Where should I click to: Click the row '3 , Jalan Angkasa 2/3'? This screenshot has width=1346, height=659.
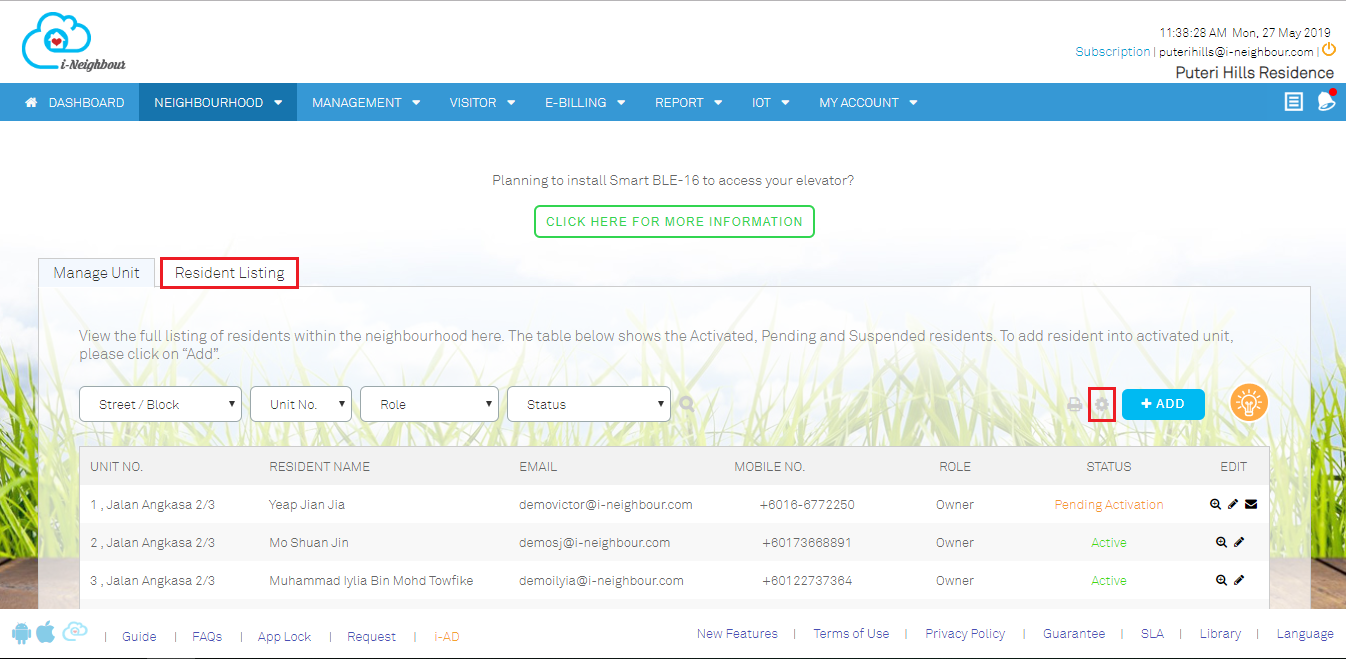674,581
